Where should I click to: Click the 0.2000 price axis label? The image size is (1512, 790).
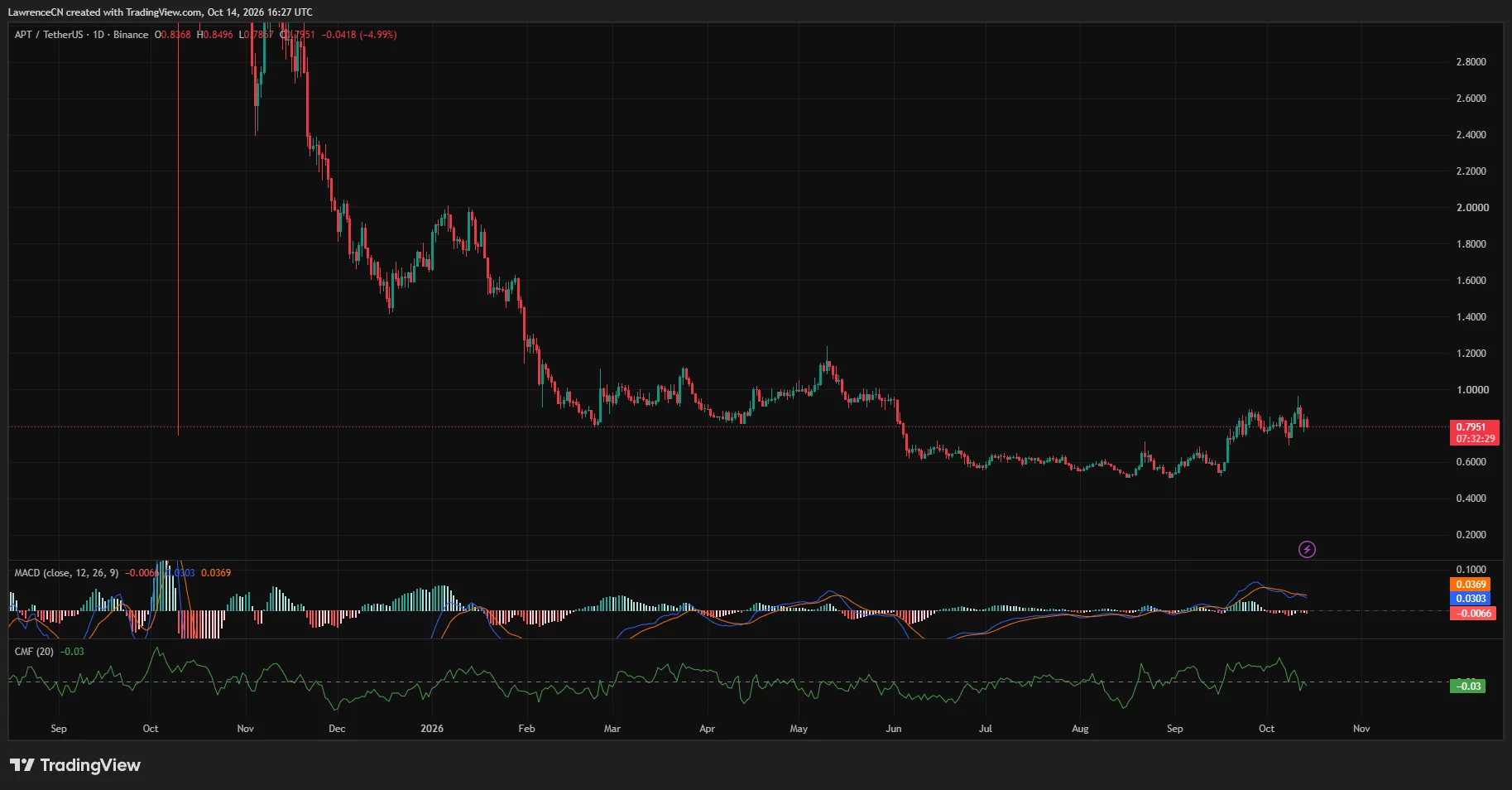pos(1471,535)
